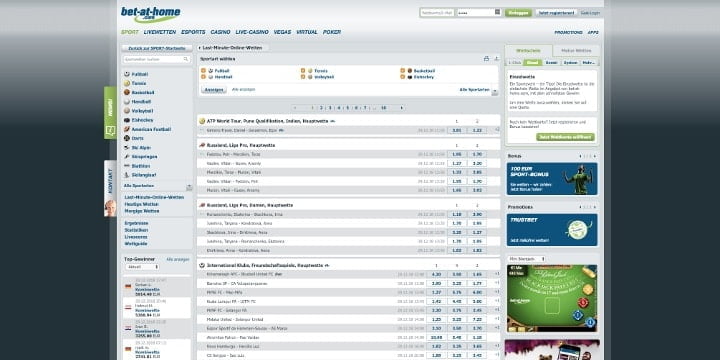Open the Kontakt side tab
720x360 pixels.
[x=110, y=188]
